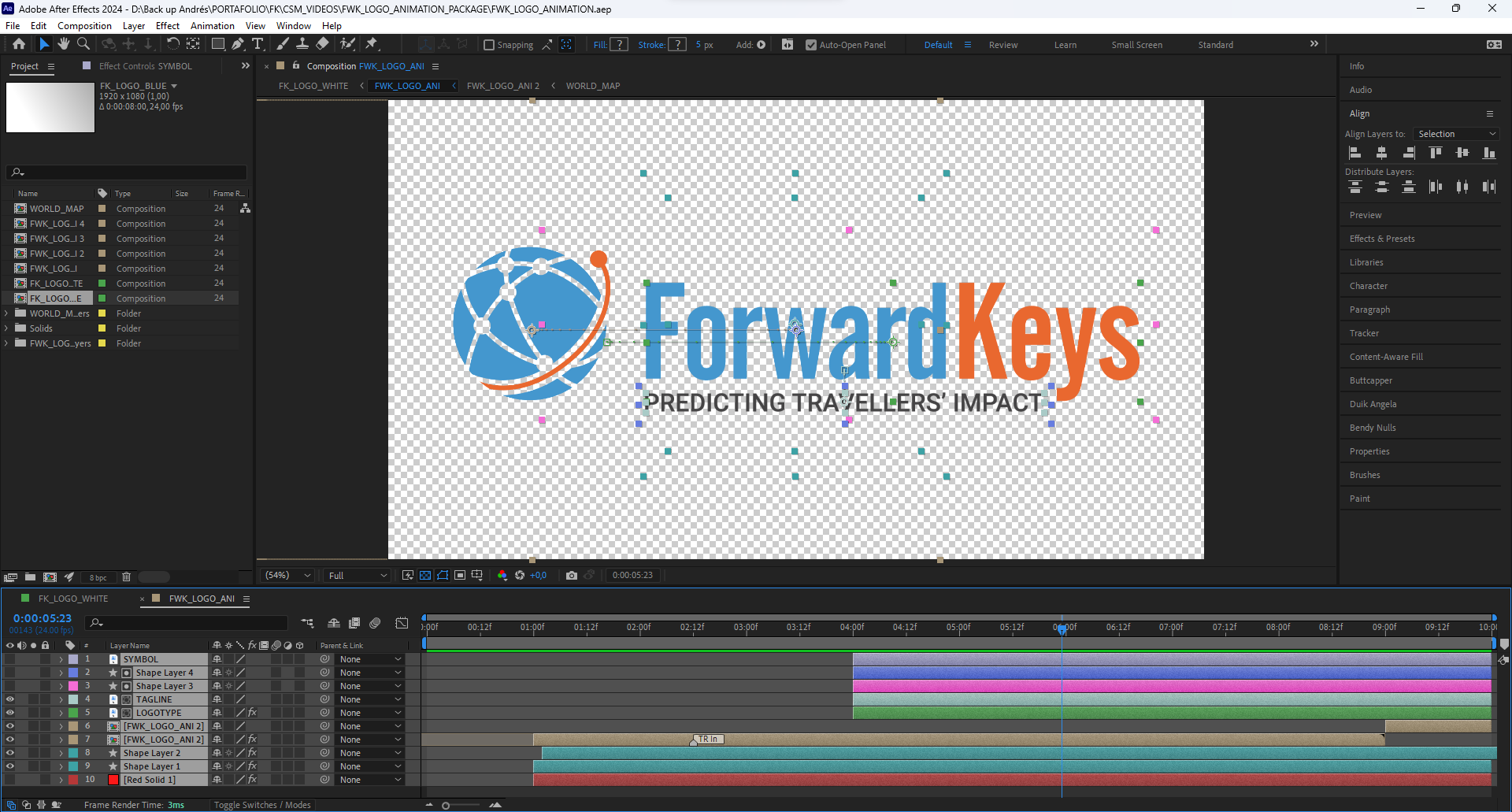Open Align Layers to Selection dropdown

click(1456, 134)
